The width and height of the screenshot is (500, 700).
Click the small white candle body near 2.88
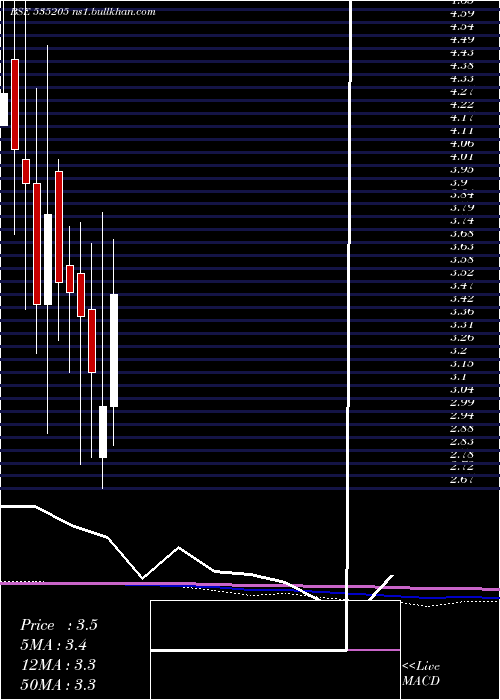103,432
